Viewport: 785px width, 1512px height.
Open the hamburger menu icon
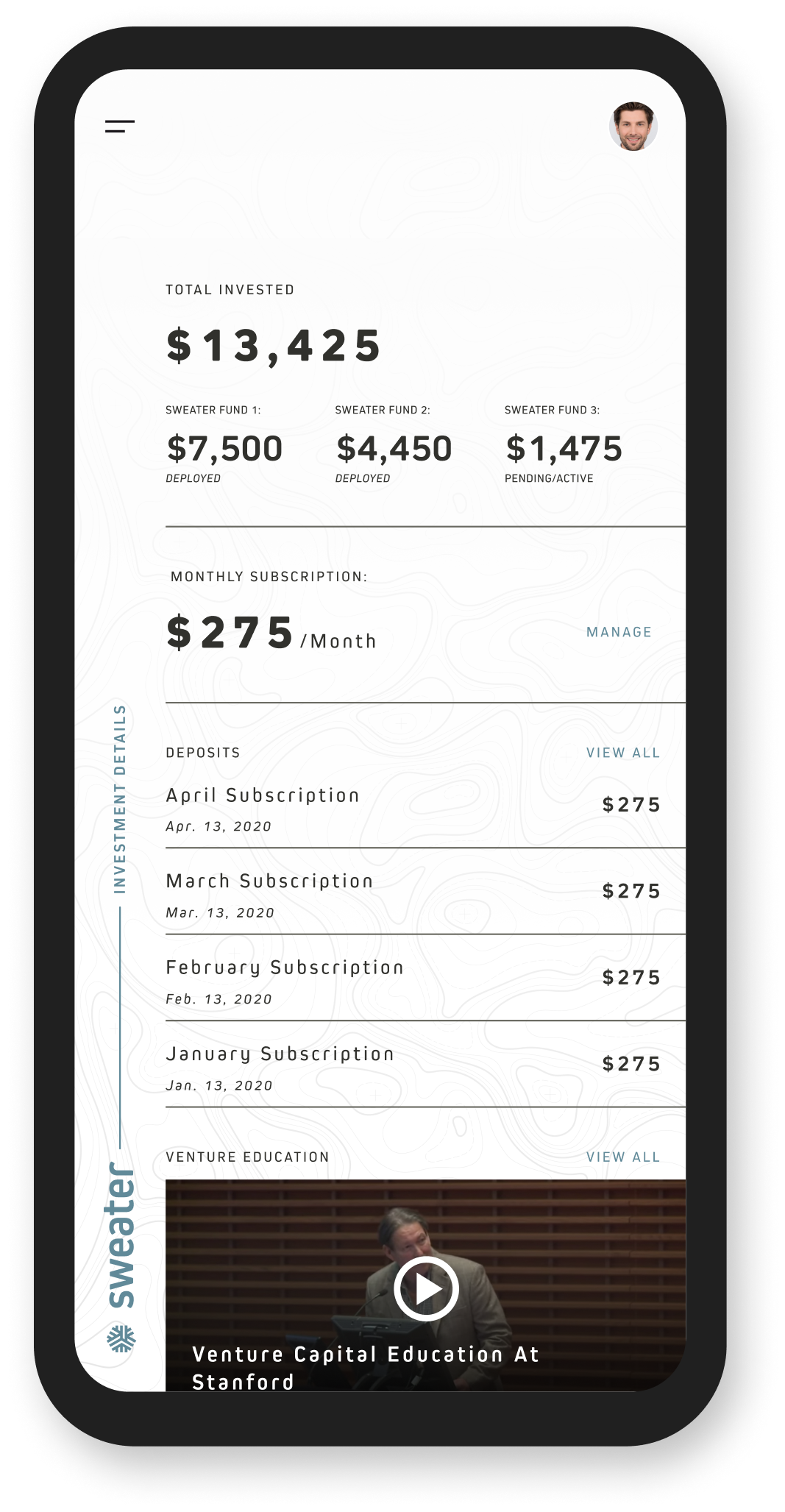pyautogui.click(x=120, y=126)
